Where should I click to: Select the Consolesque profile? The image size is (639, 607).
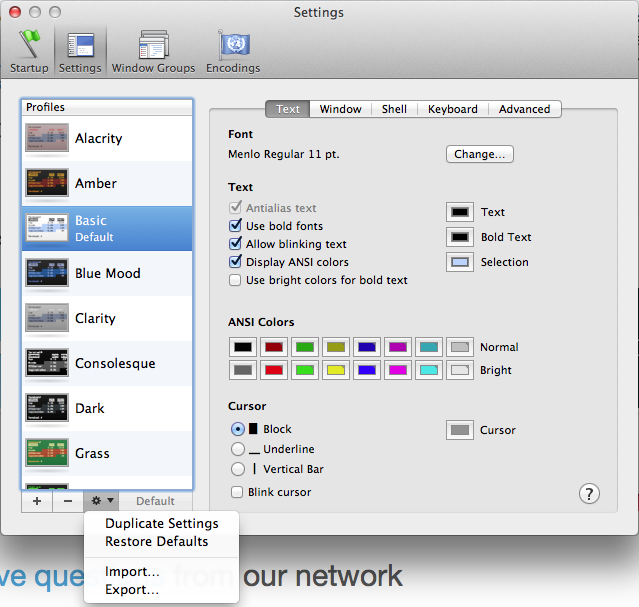(107, 363)
